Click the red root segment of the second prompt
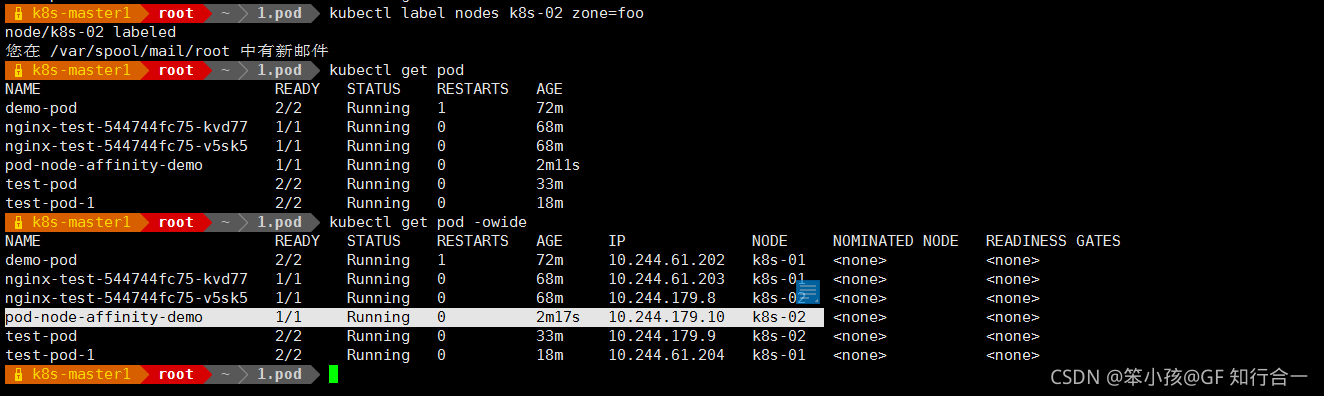1324x396 pixels. click(x=176, y=70)
